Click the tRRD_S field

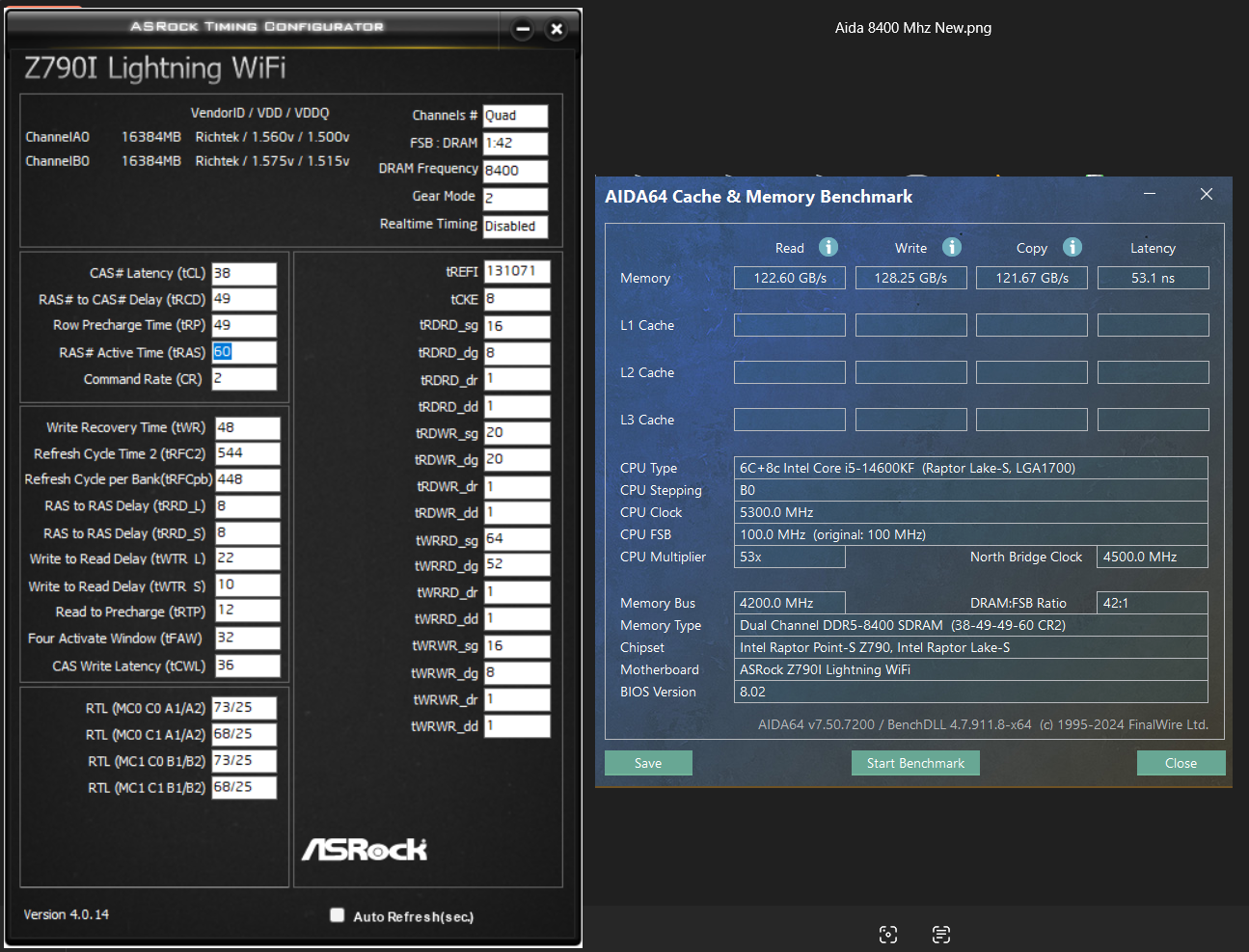click(248, 532)
